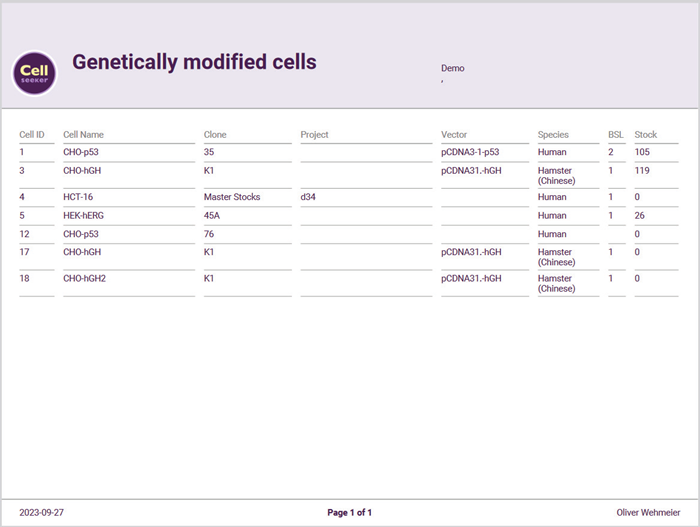This screenshot has width=700, height=527.
Task: Click the "Project" column header
Action: [314, 134]
